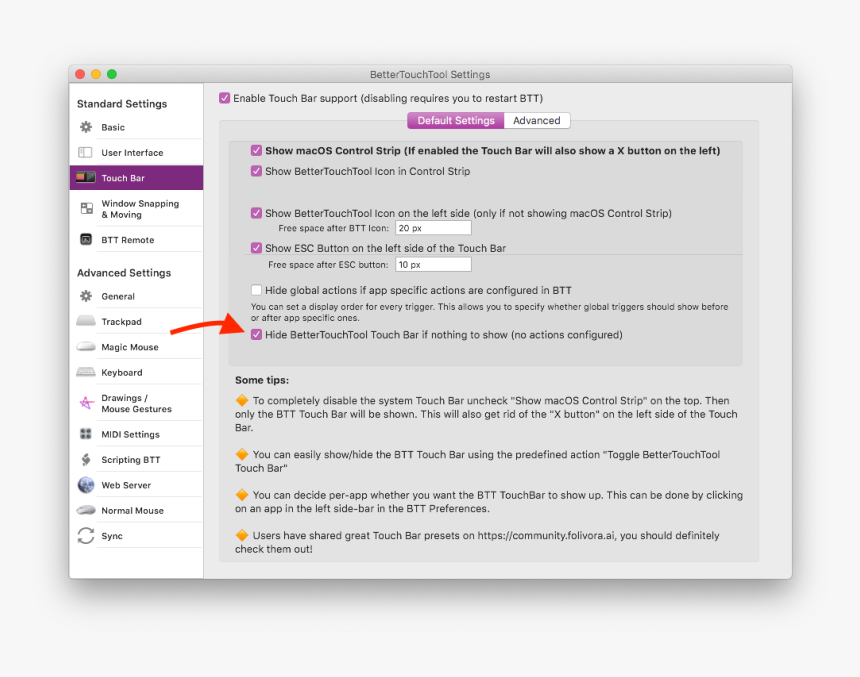Uncheck Show BetterTouchTool Icon in Control Strip
860x677 pixels.
(256, 171)
